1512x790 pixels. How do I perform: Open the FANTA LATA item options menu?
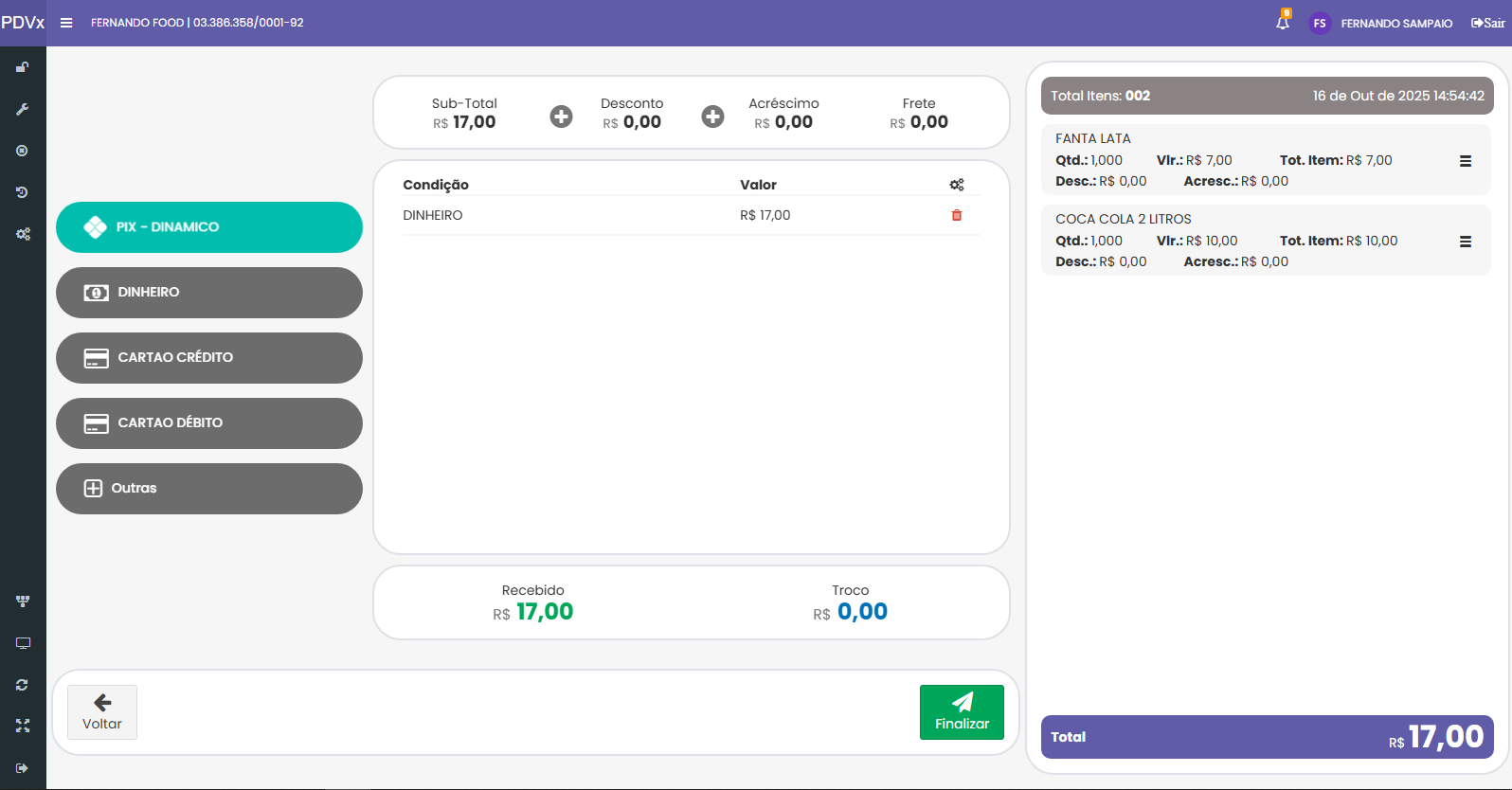tap(1465, 161)
